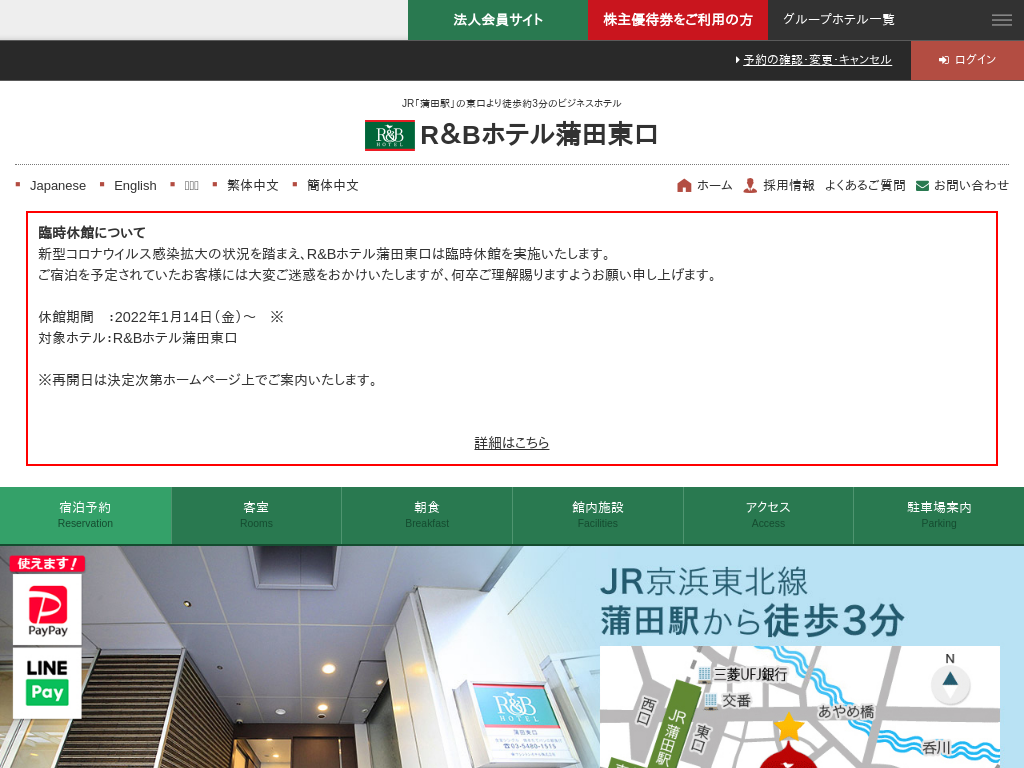The height and width of the screenshot is (768, 1024).
Task: Click 蒲田駅から徒歩3分 banner text
Action: point(752,620)
